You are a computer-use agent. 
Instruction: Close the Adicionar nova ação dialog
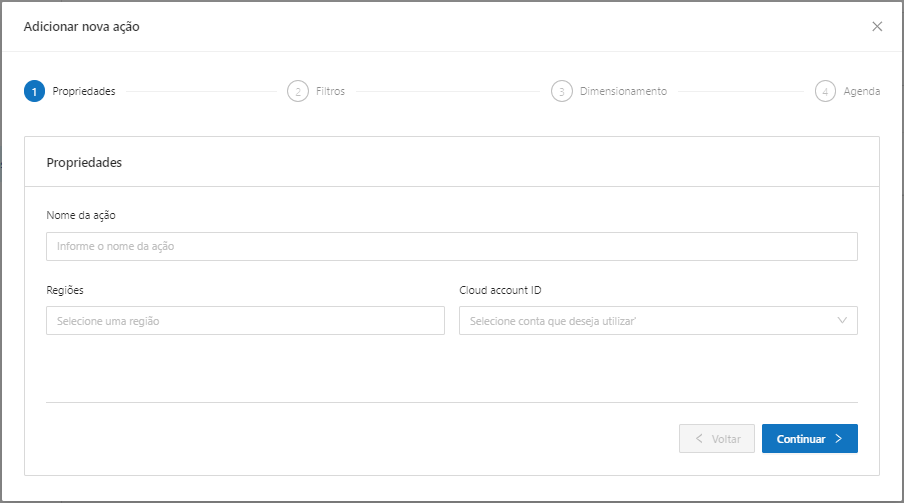pos(877,27)
